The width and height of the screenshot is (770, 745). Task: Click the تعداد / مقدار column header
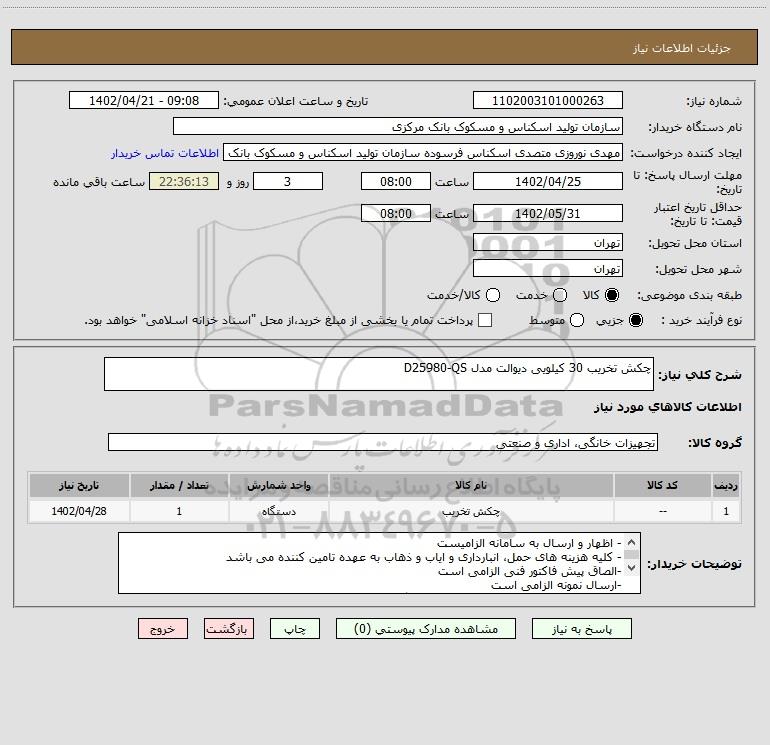(179, 486)
